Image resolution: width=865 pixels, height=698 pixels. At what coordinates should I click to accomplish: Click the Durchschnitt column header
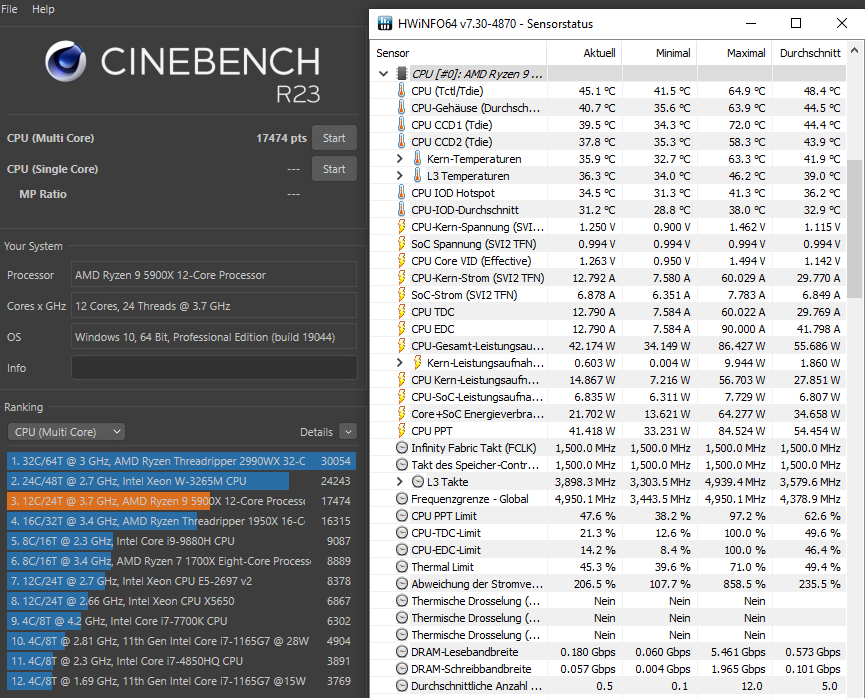(809, 53)
